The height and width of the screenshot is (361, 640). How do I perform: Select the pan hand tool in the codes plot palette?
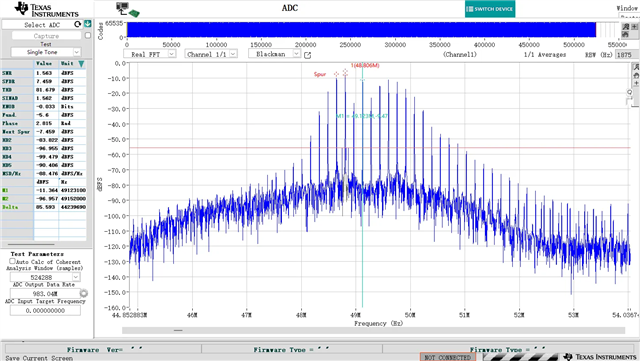[625, 34]
